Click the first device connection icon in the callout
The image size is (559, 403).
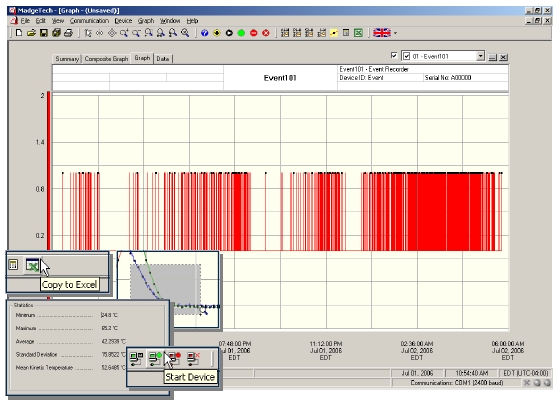pyautogui.click(x=136, y=358)
